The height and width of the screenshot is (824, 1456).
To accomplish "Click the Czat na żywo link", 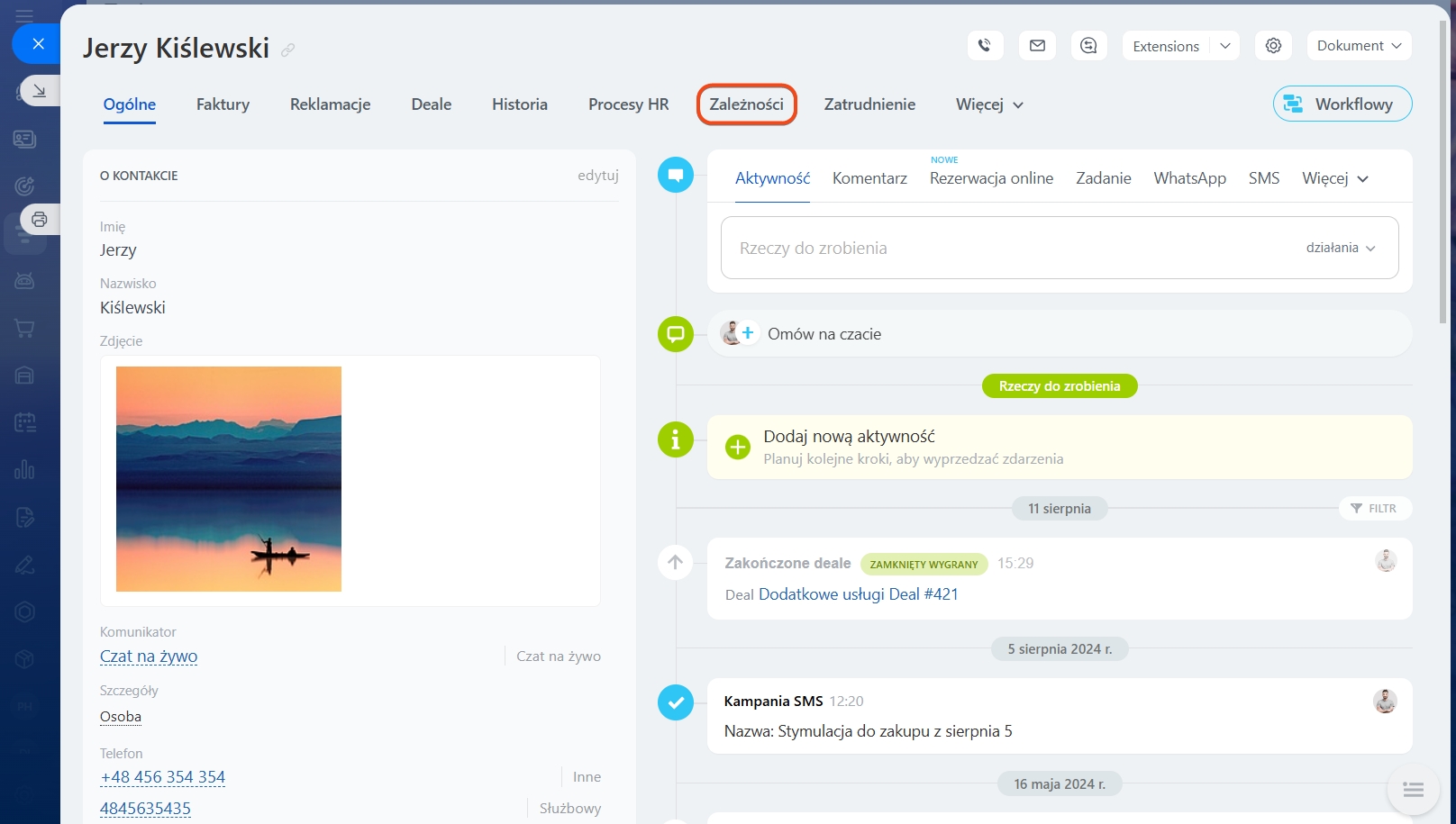I will pos(149,656).
